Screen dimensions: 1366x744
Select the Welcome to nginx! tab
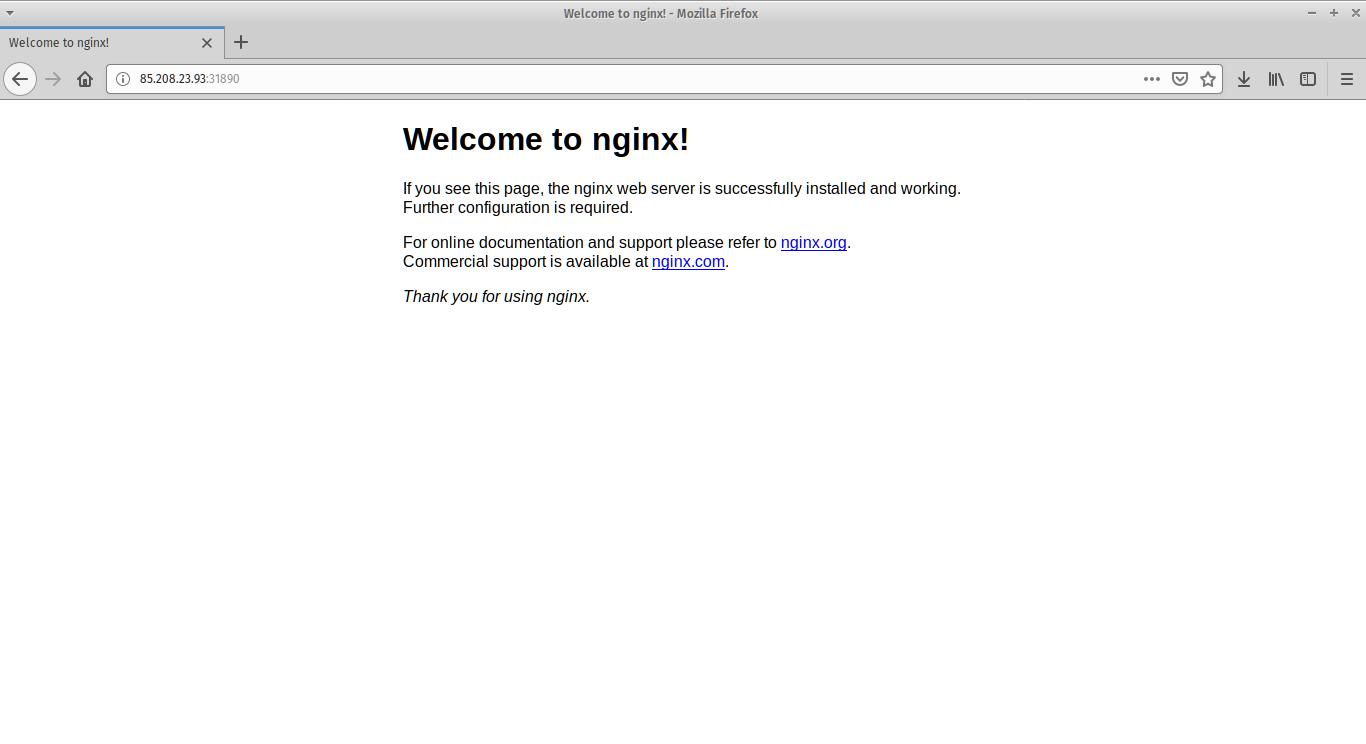pyautogui.click(x=112, y=43)
